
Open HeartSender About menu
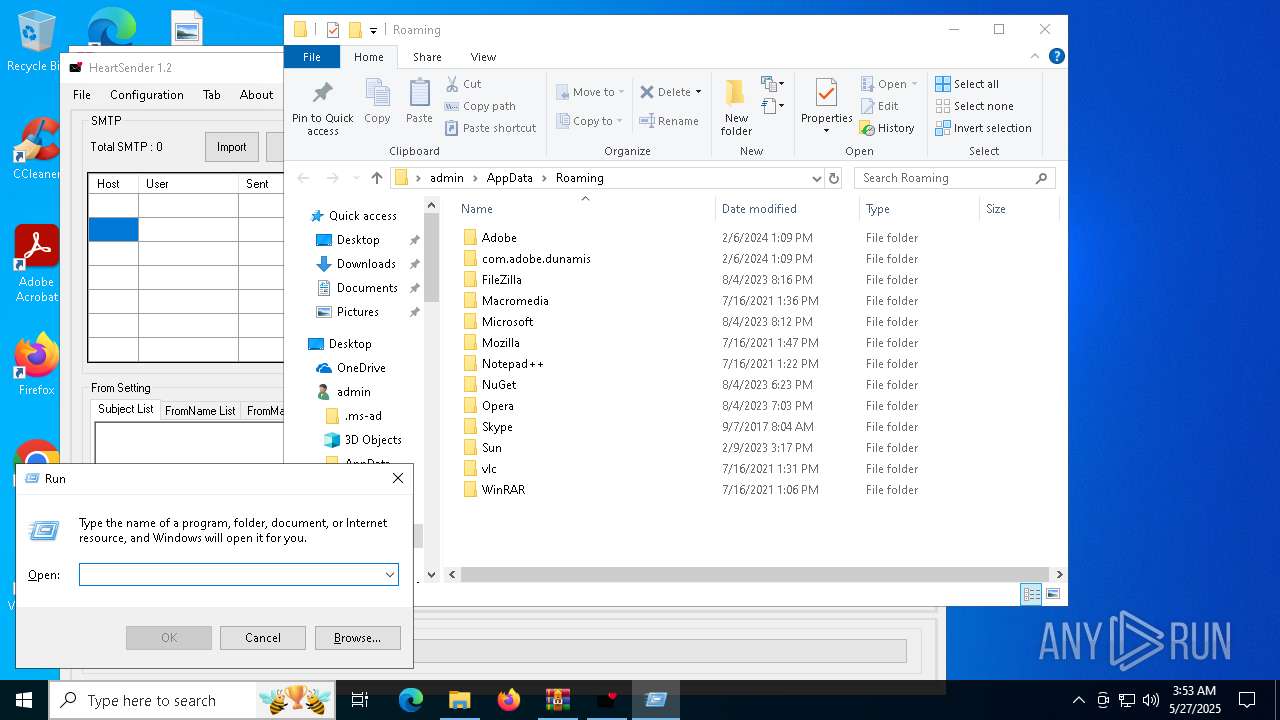(256, 95)
